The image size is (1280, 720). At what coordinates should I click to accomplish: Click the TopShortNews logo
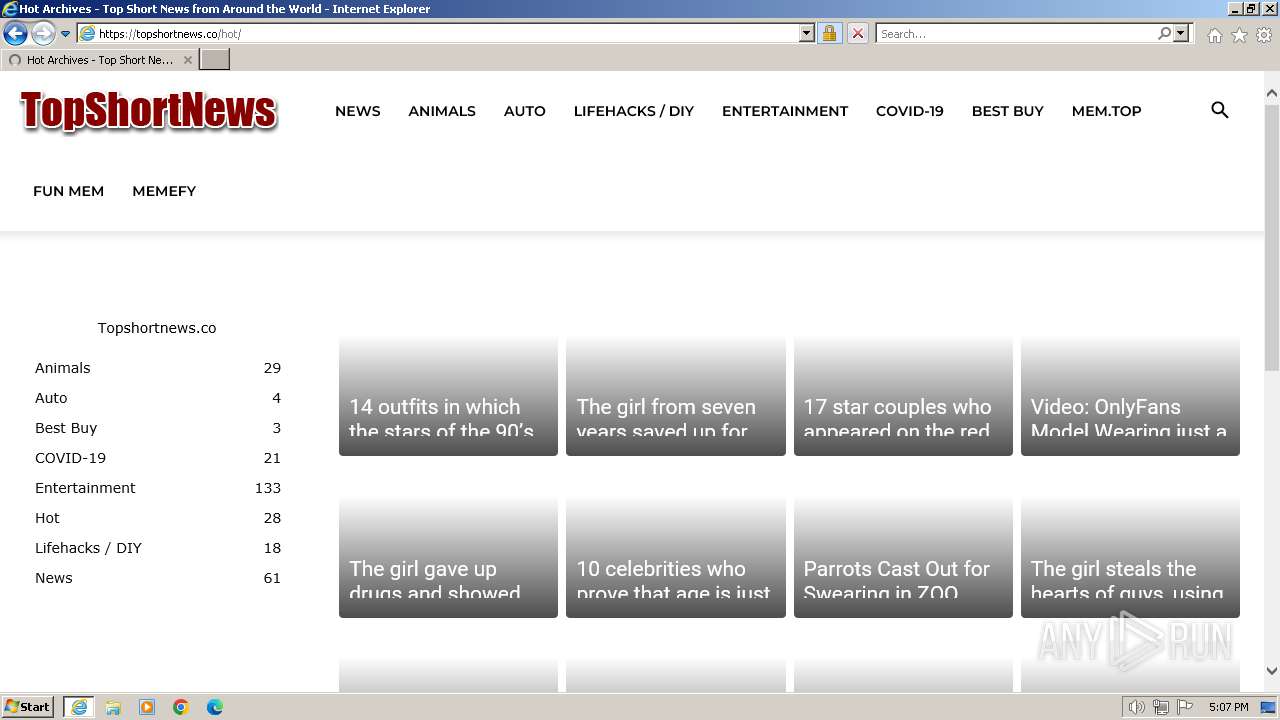coord(148,111)
